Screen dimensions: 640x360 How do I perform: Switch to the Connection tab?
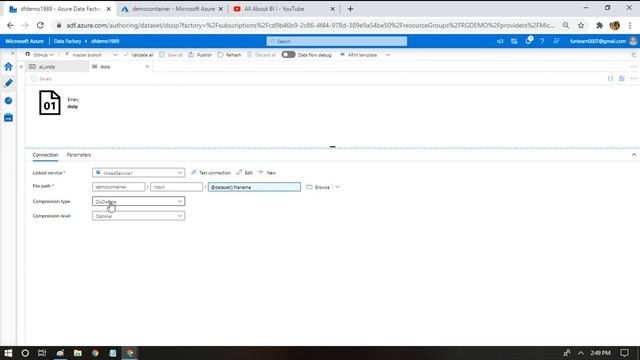tap(45, 155)
